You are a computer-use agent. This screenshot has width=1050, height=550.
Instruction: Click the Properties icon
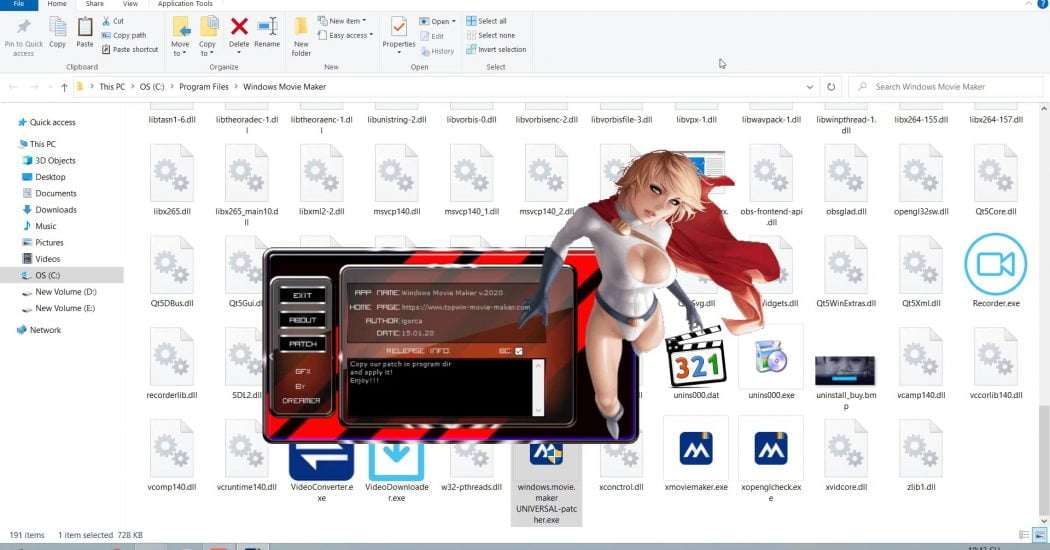398,27
